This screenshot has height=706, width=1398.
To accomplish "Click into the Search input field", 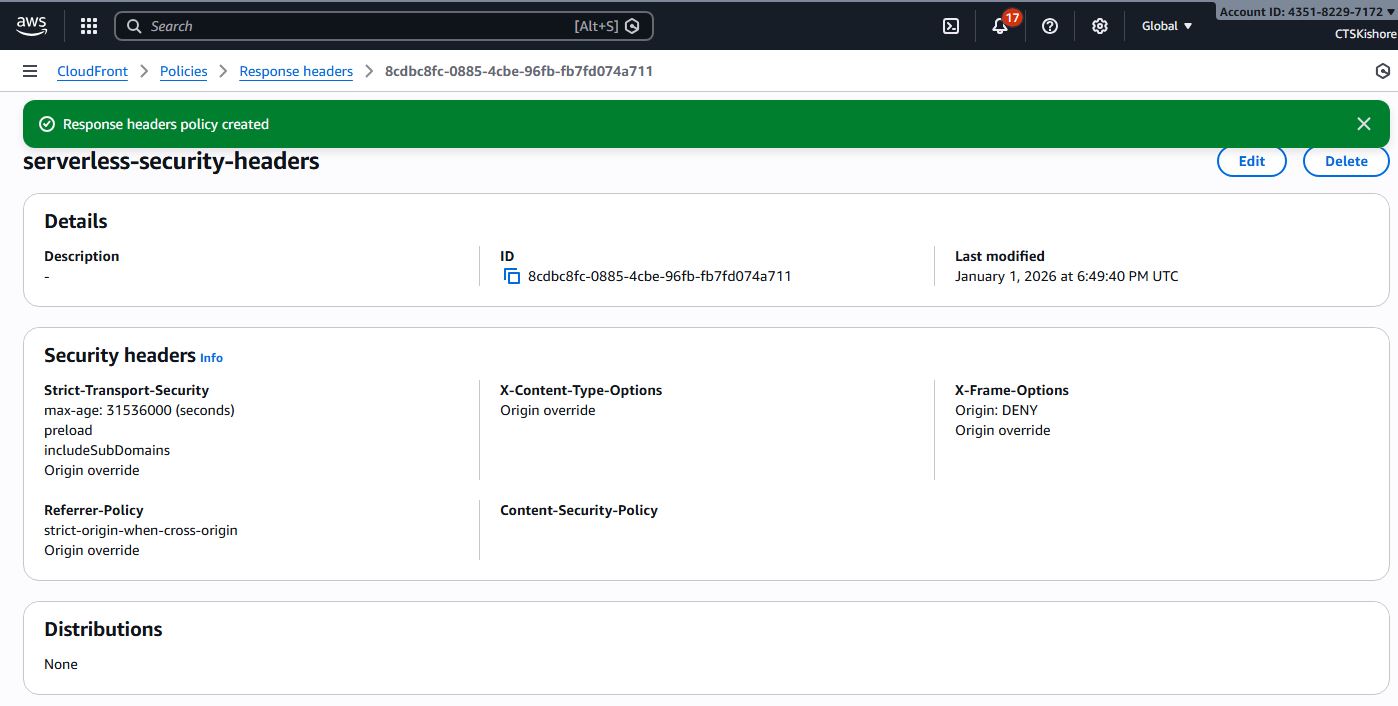I will coord(360,26).
